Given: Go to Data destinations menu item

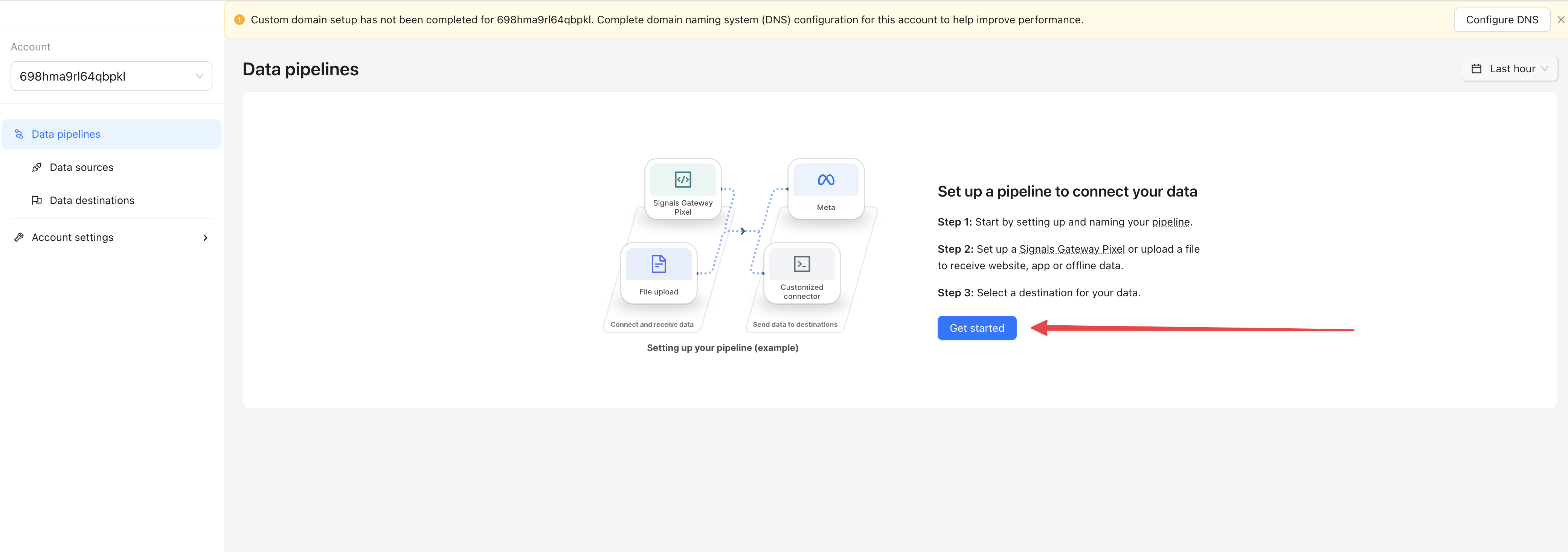Looking at the screenshot, I should click(92, 200).
